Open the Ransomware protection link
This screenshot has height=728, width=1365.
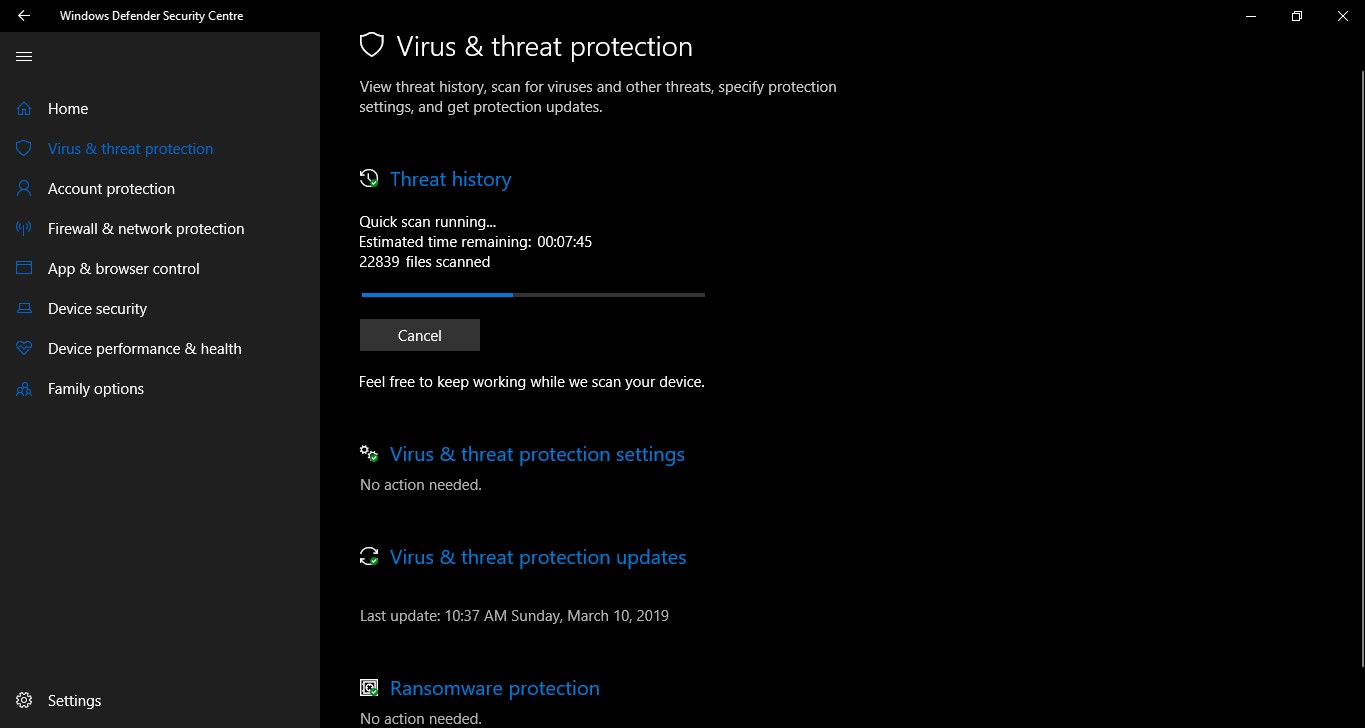(x=494, y=689)
